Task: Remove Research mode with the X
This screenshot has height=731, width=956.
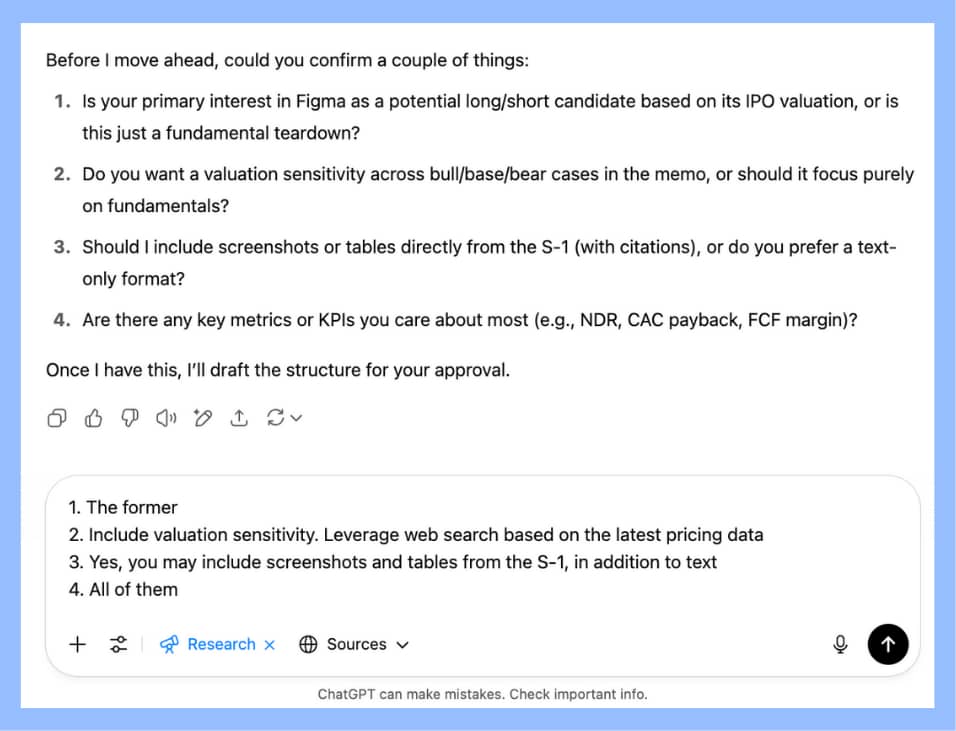Action: point(269,645)
